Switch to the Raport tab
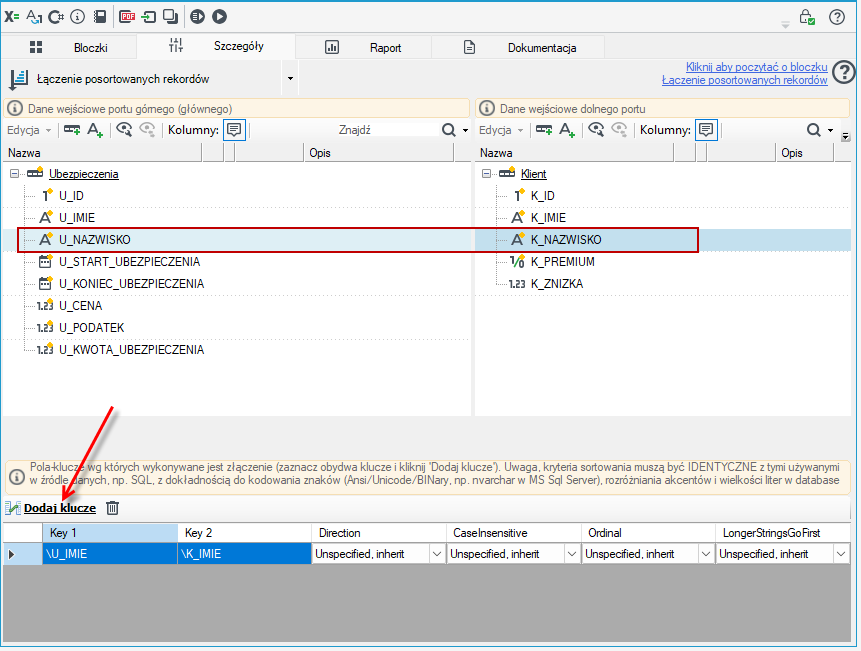This screenshot has height=651, width=861. pos(364,47)
